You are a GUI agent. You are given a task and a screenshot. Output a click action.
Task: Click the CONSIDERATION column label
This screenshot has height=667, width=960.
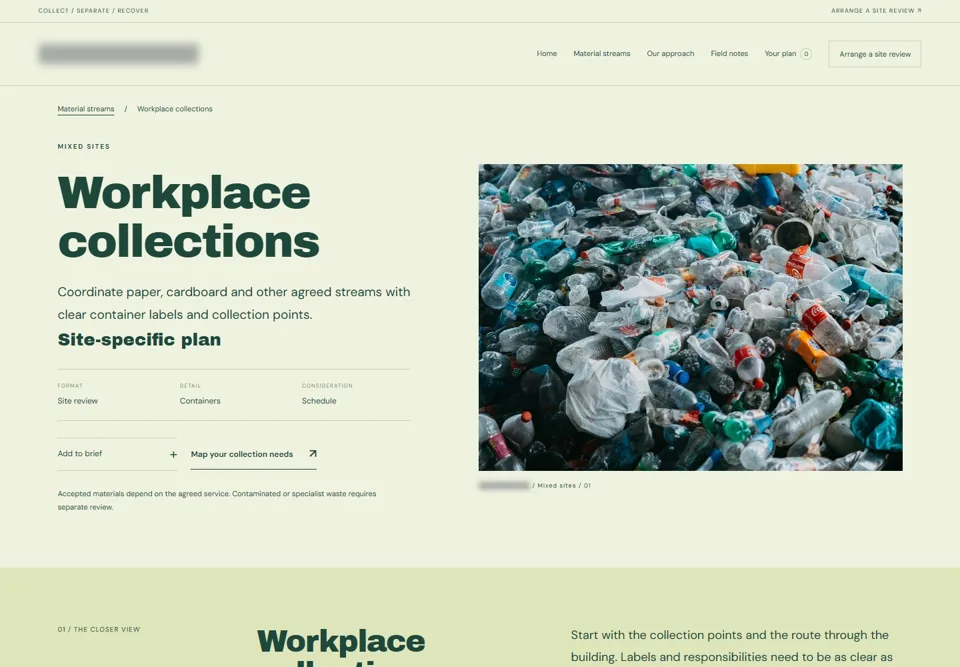[327, 386]
